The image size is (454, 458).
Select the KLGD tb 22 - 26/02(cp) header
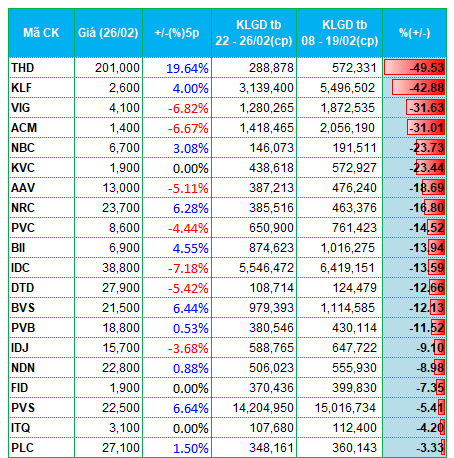[254, 33]
